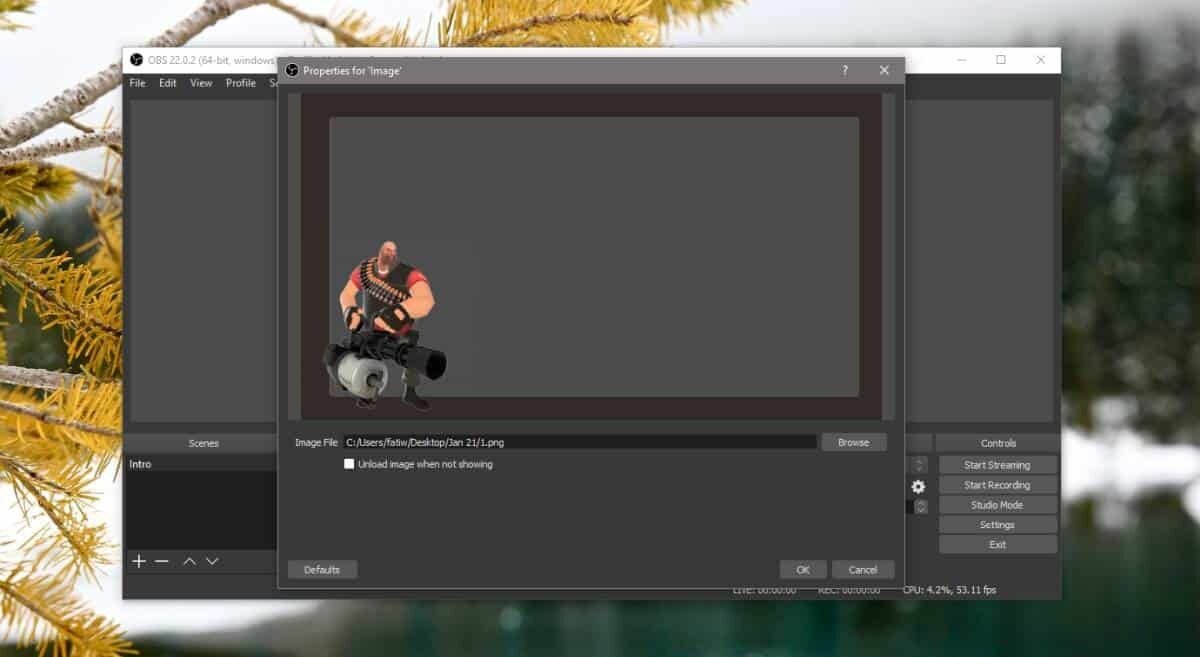Add a new scene with the plus icon
Viewport: 1200px width, 657px height.
click(x=138, y=561)
